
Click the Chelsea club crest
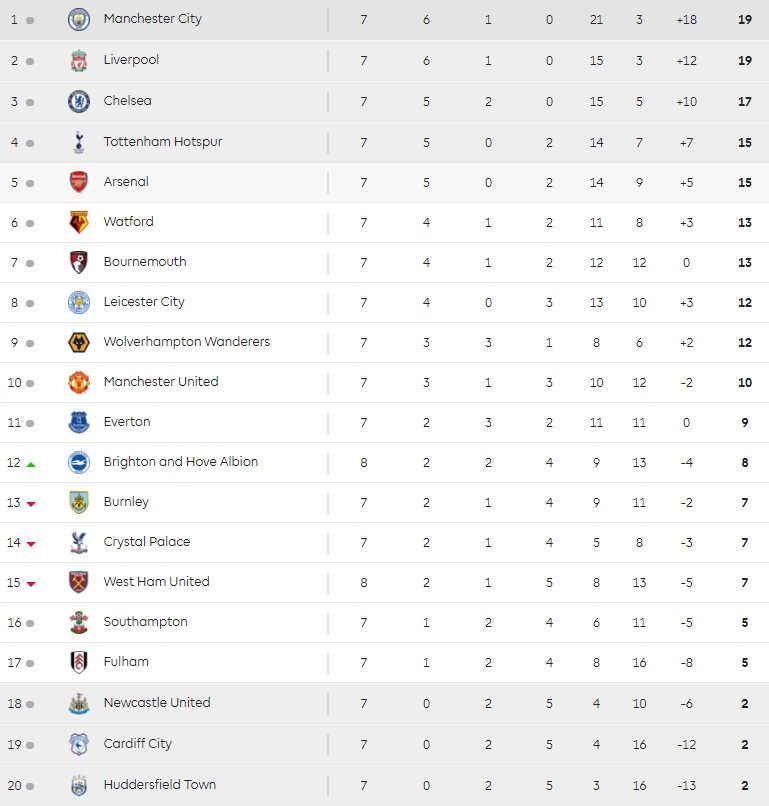pos(78,101)
